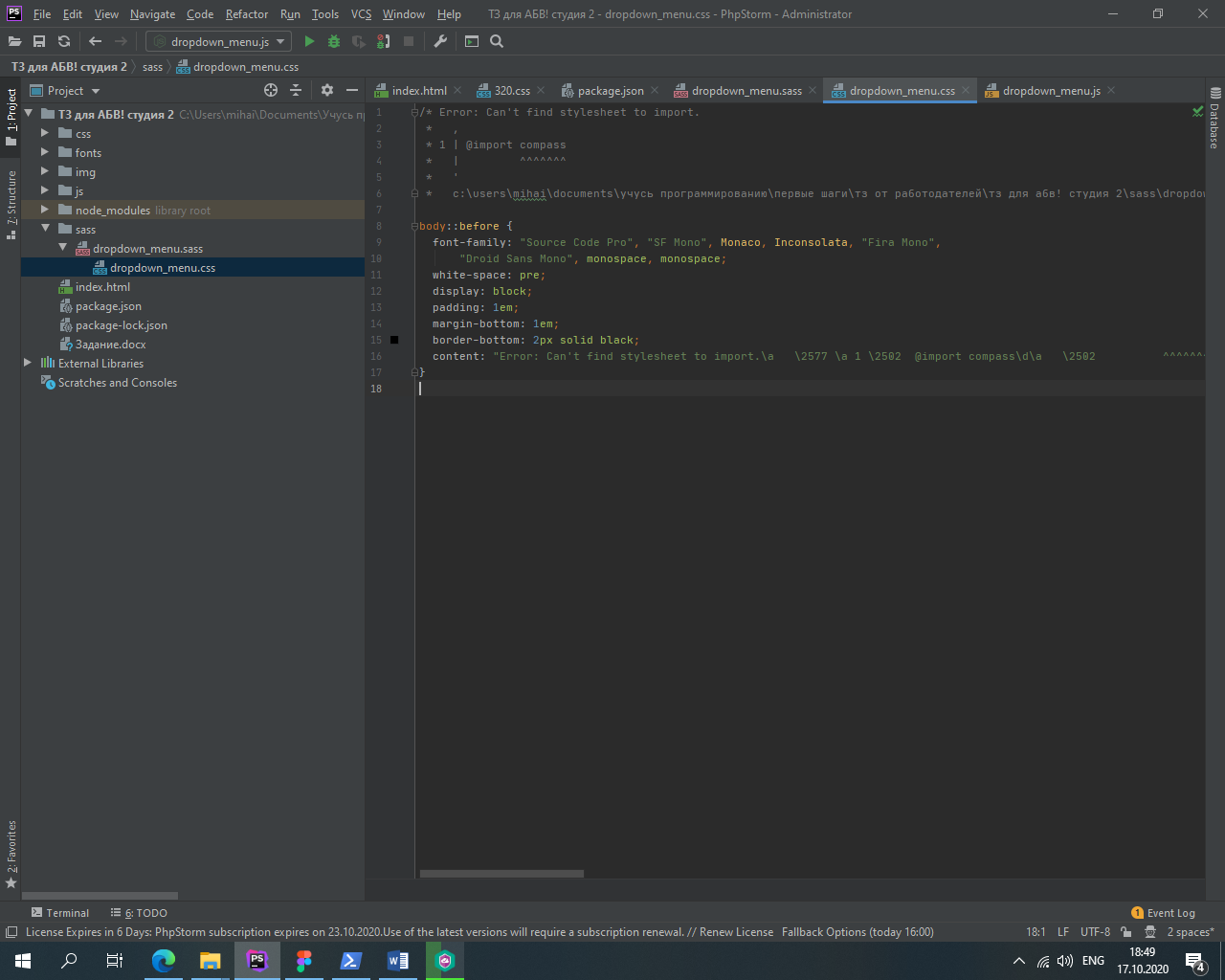Click Run Anything toolbar icon
The image size is (1225, 980).
click(472, 41)
